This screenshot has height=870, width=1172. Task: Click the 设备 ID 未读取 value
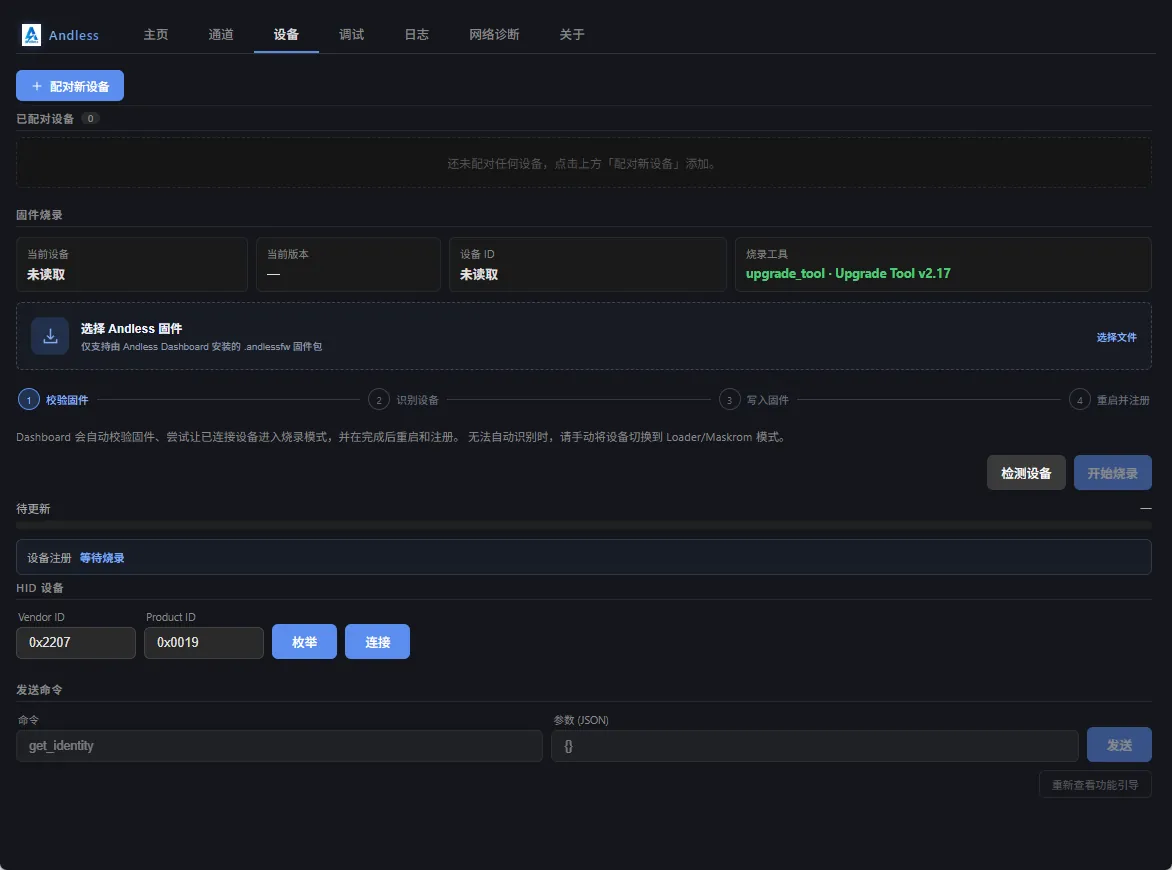click(479, 274)
